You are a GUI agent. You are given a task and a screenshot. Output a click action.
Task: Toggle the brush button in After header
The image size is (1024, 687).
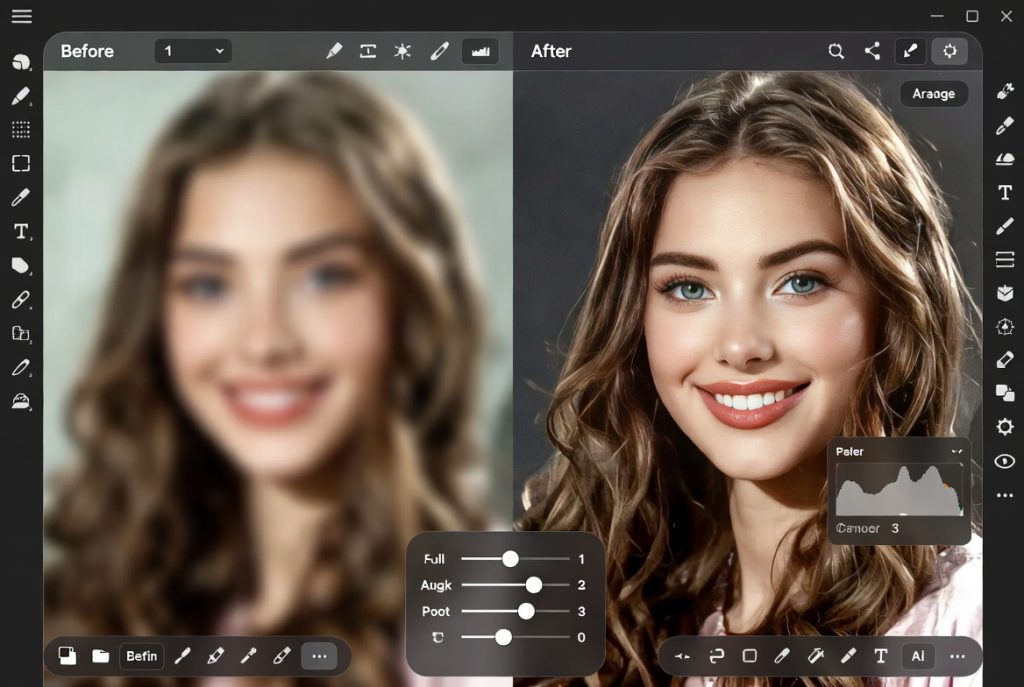(910, 51)
